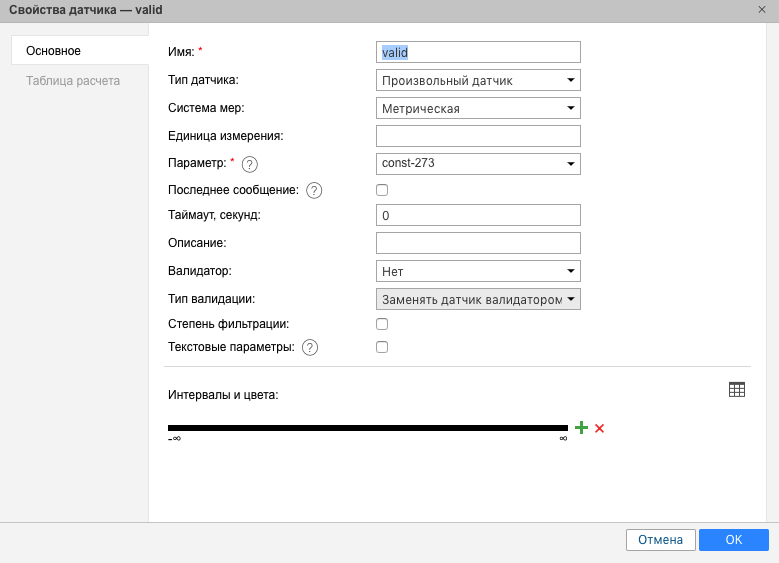This screenshot has width=779, height=563.
Task: Click the help icon next to Параметр
Action: point(250,164)
